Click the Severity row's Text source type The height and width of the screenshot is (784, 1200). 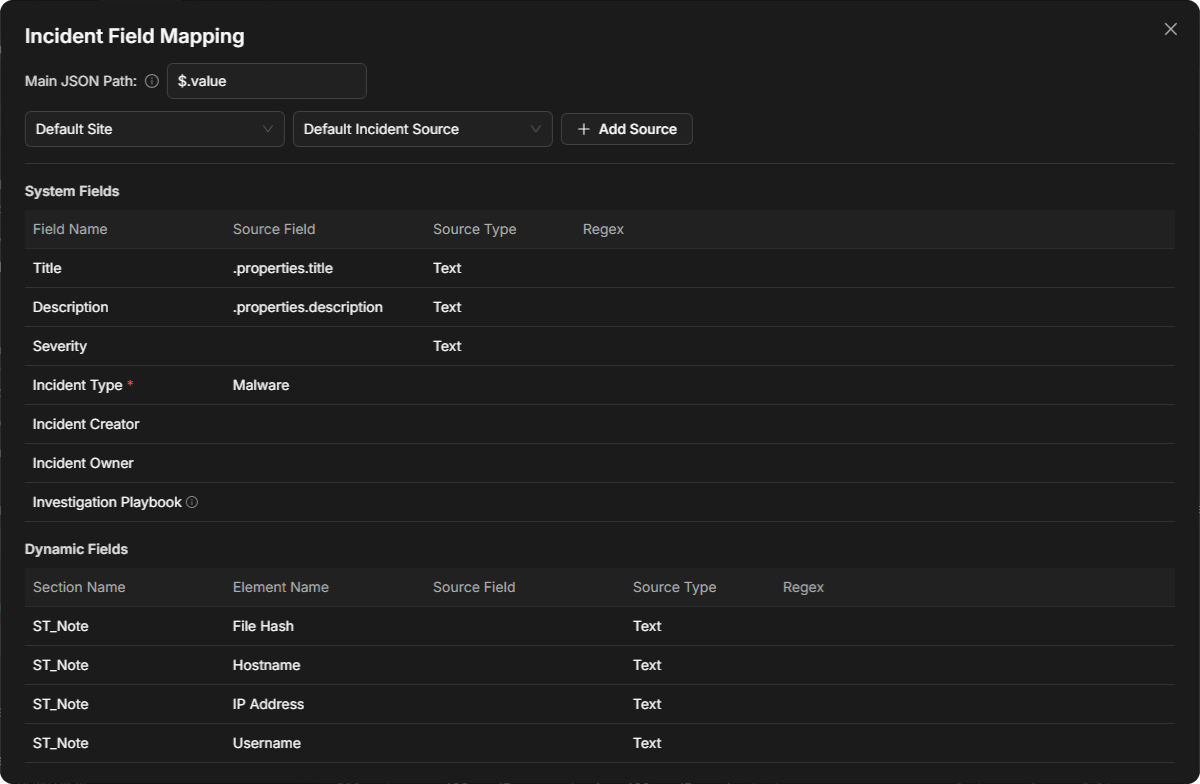(447, 346)
